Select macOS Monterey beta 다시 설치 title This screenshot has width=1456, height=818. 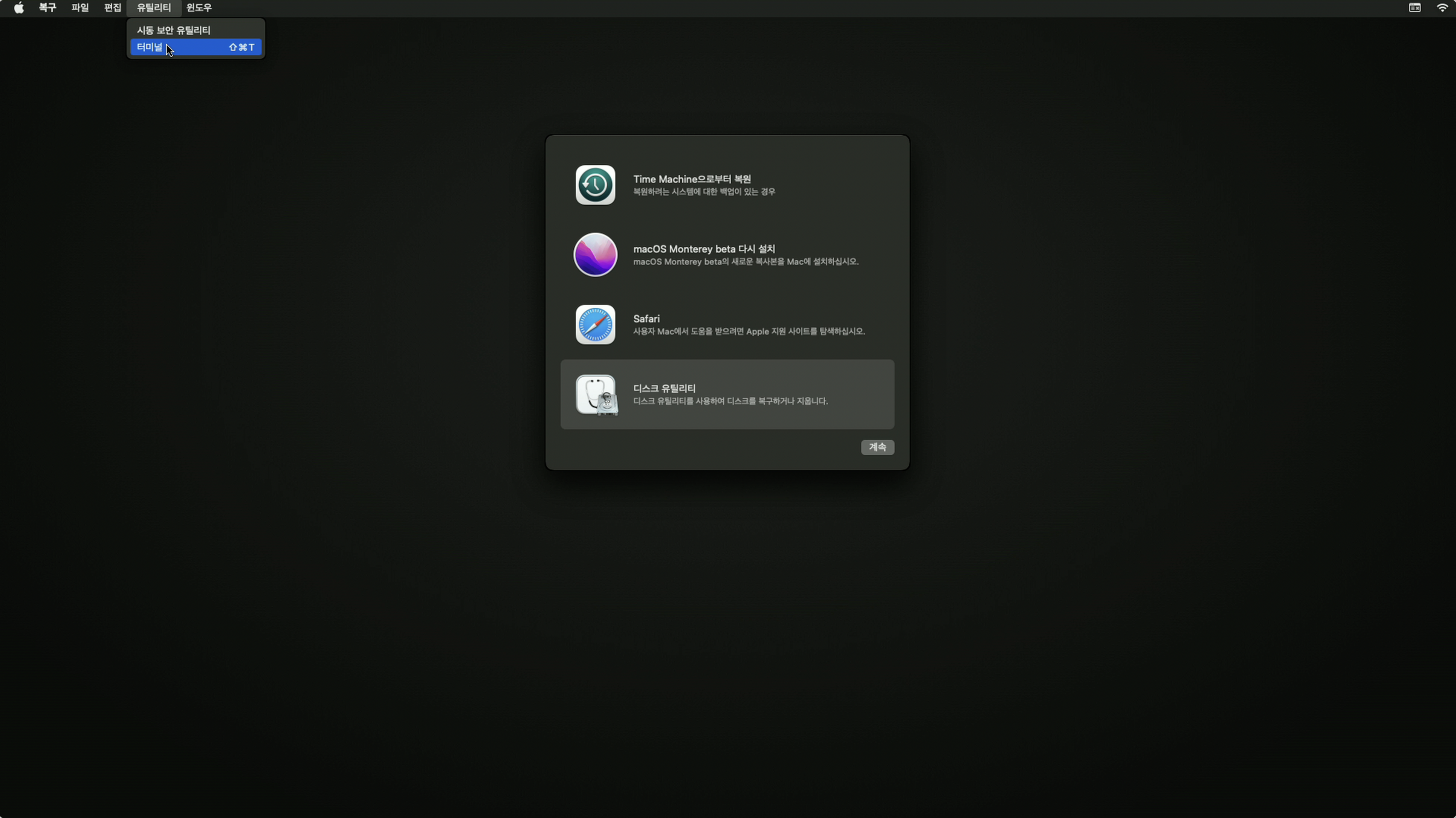(x=704, y=249)
